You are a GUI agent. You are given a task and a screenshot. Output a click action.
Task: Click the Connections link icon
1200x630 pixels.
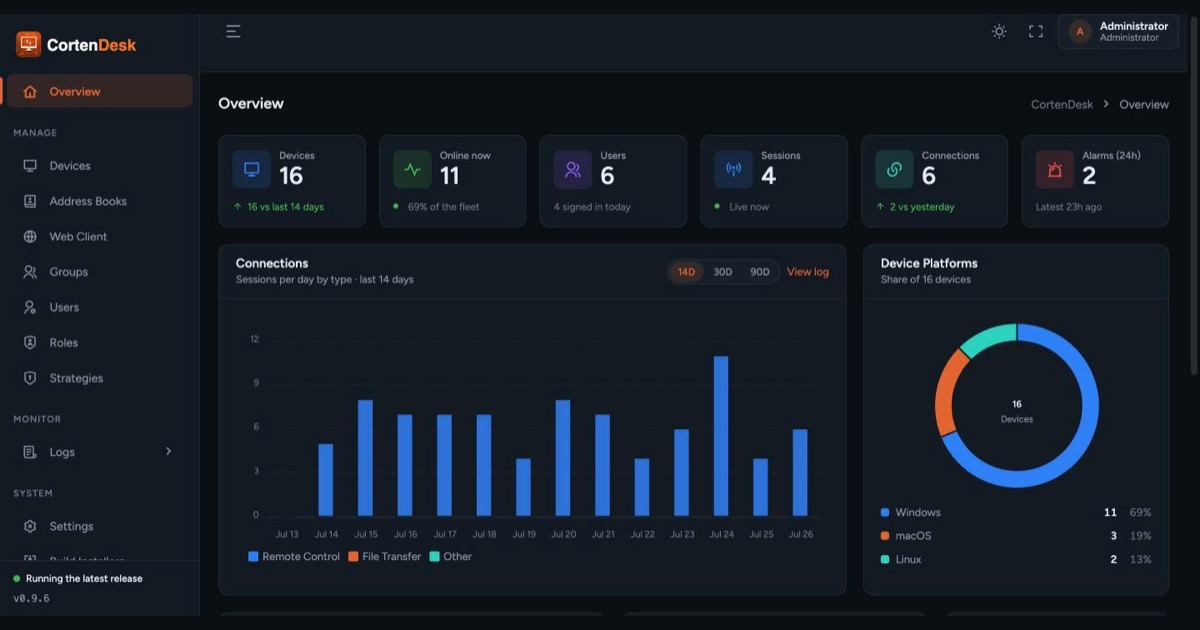[894, 170]
